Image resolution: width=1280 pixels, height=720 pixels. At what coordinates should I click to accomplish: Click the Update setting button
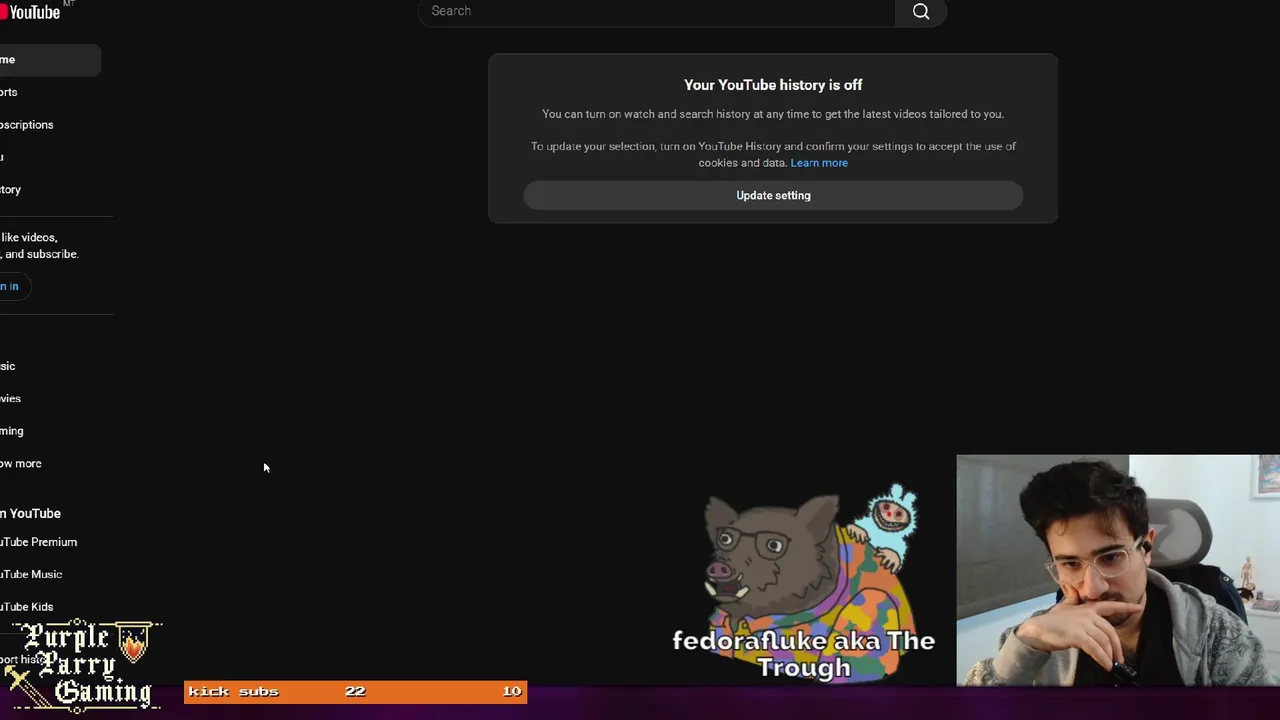pyautogui.click(x=773, y=195)
